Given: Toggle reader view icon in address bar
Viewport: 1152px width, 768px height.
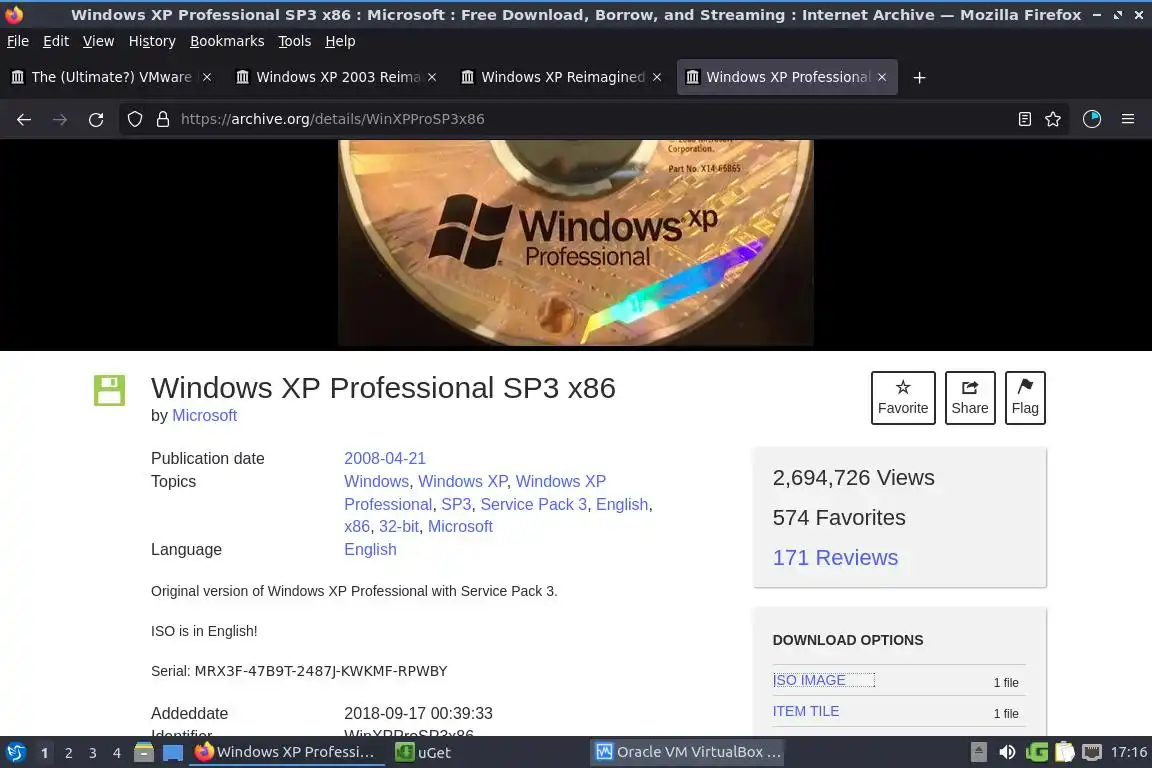Looking at the screenshot, I should click(x=1025, y=119).
